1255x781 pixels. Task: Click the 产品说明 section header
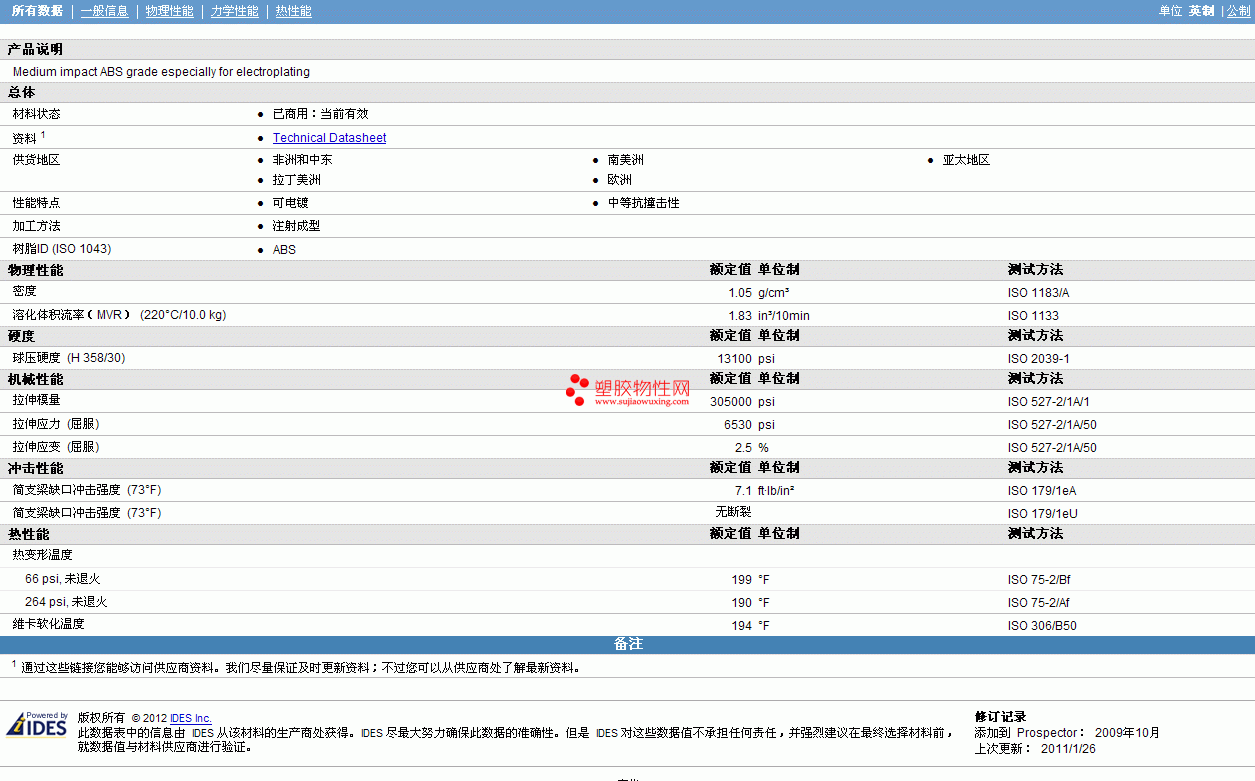[x=35, y=49]
